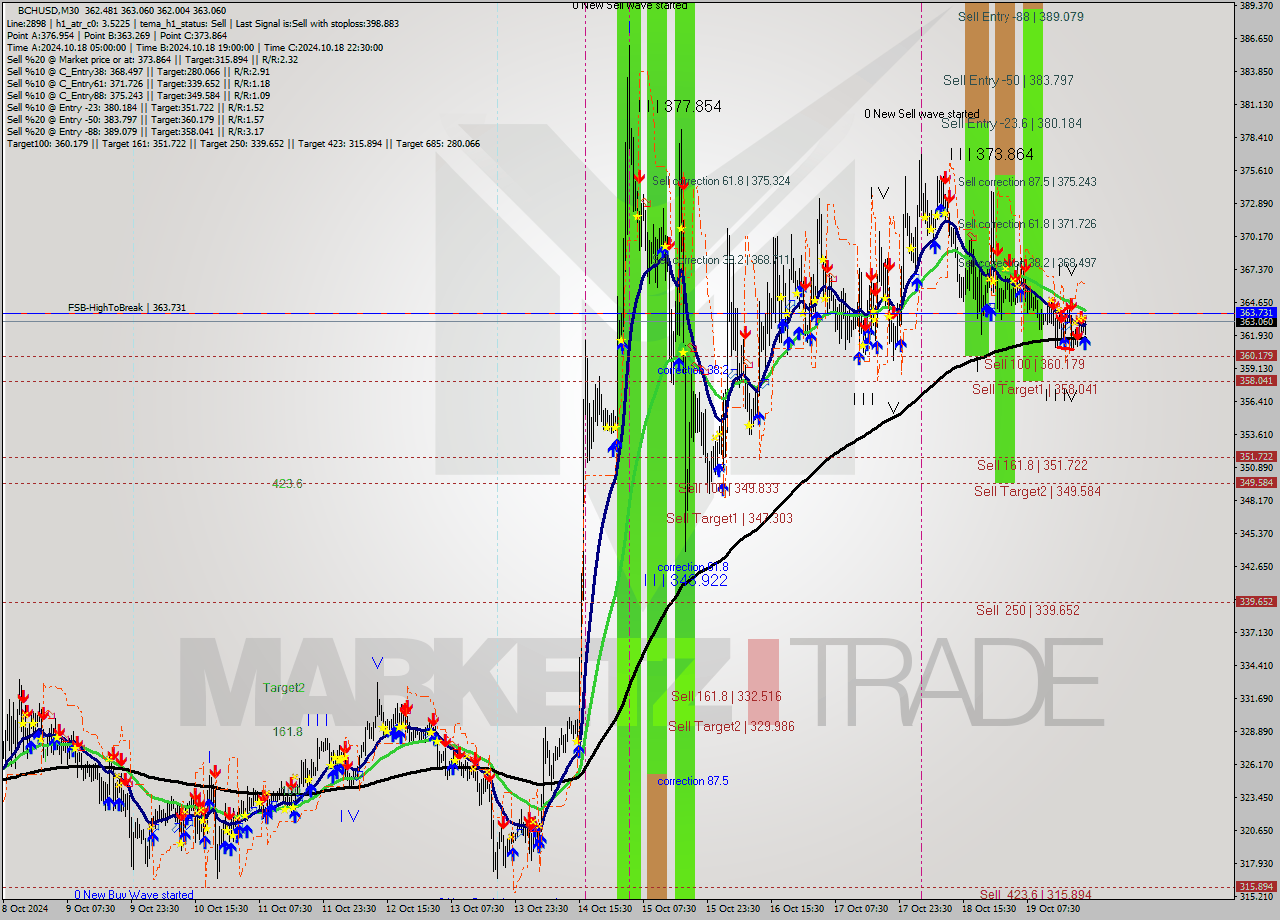Image resolution: width=1280 pixels, height=920 pixels.
Task: Click the olive 423.6 level label
Action: point(287,484)
